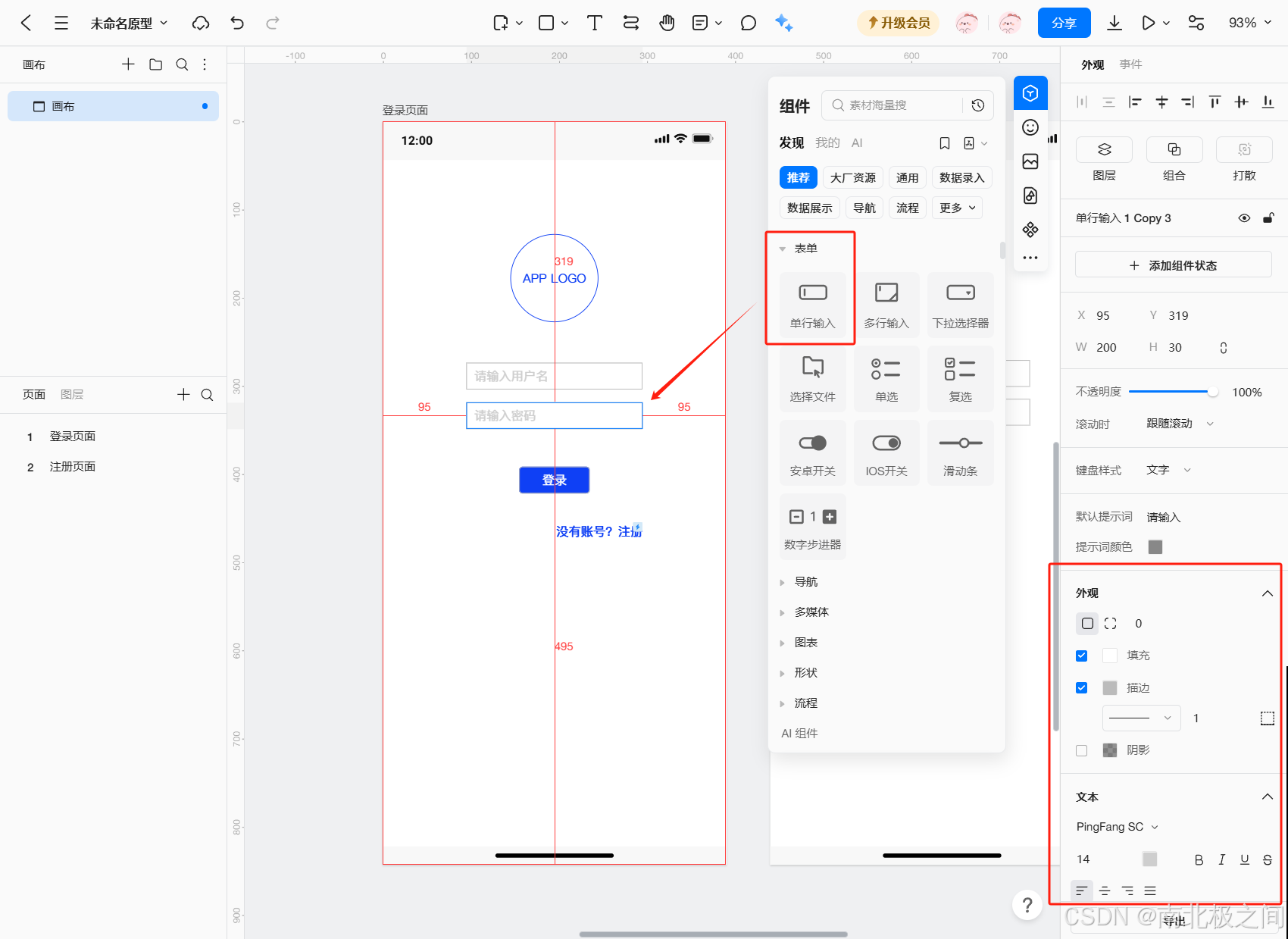This screenshot has width=1288, height=939.
Task: Click the component history clock icon
Action: click(978, 105)
